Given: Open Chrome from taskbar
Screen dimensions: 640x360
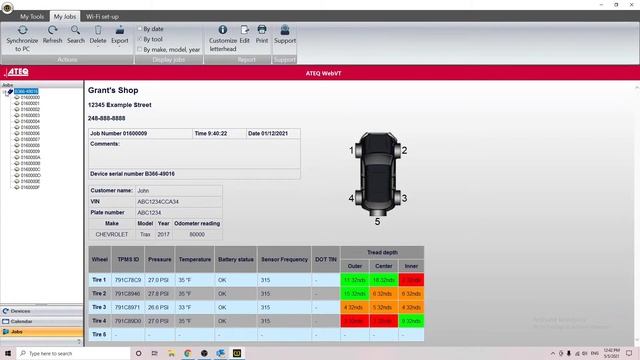Looking at the screenshot, I should tap(188, 353).
